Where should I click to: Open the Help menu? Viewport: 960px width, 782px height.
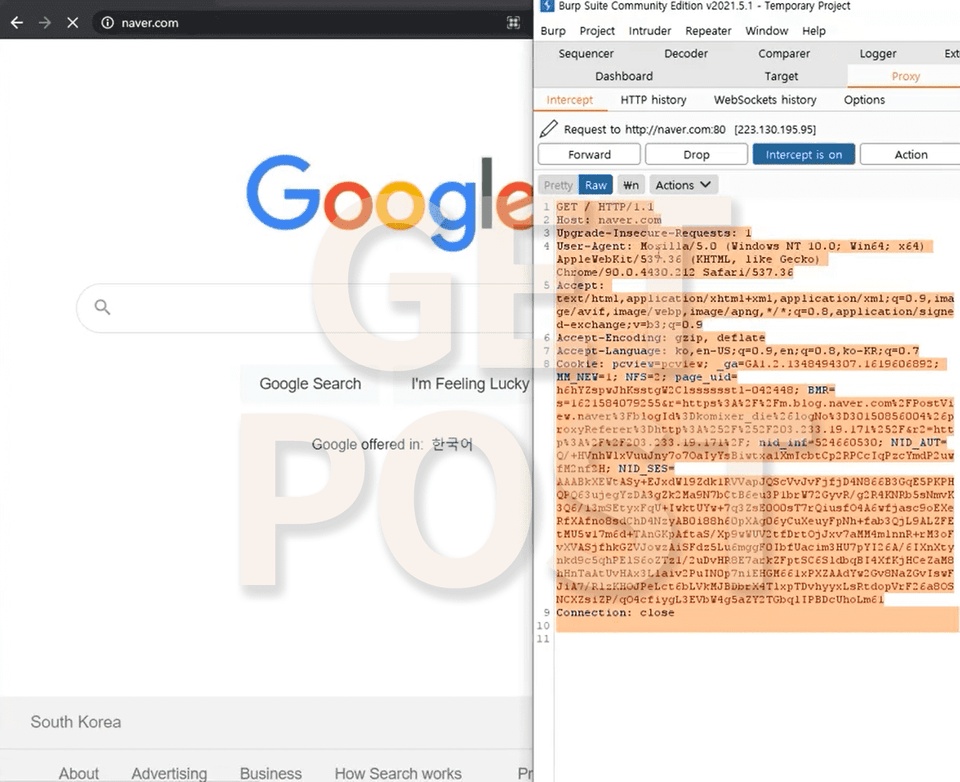click(x=814, y=31)
